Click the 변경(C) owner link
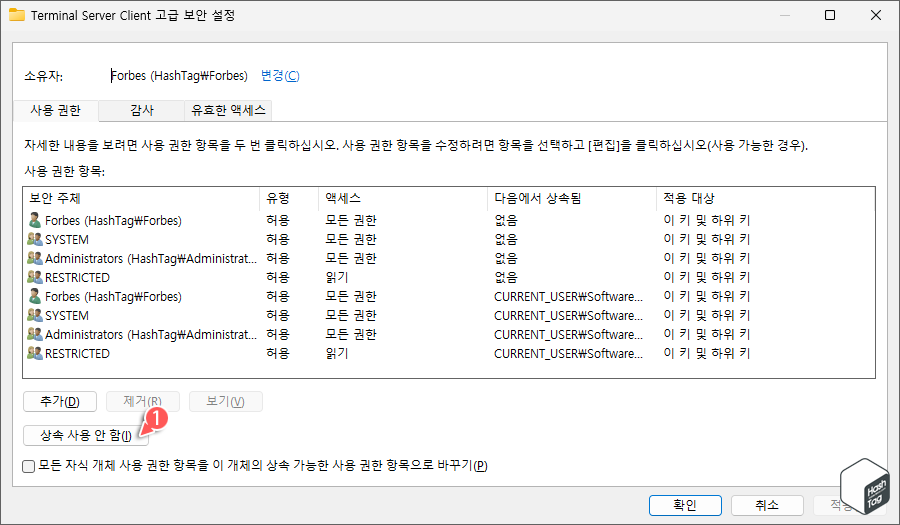This screenshot has width=900, height=525. (280, 76)
